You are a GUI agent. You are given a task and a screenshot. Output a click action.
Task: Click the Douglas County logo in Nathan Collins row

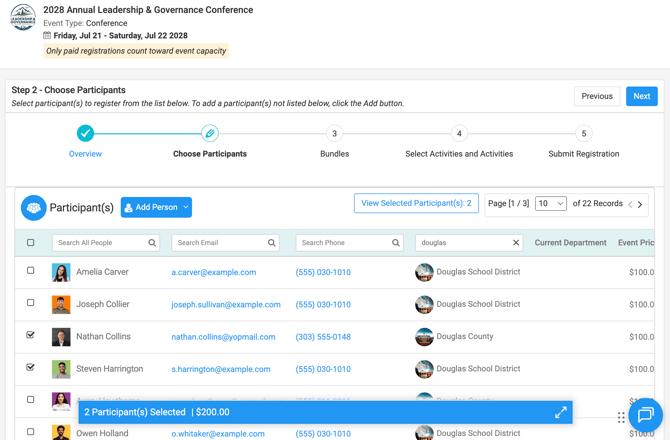pos(424,337)
